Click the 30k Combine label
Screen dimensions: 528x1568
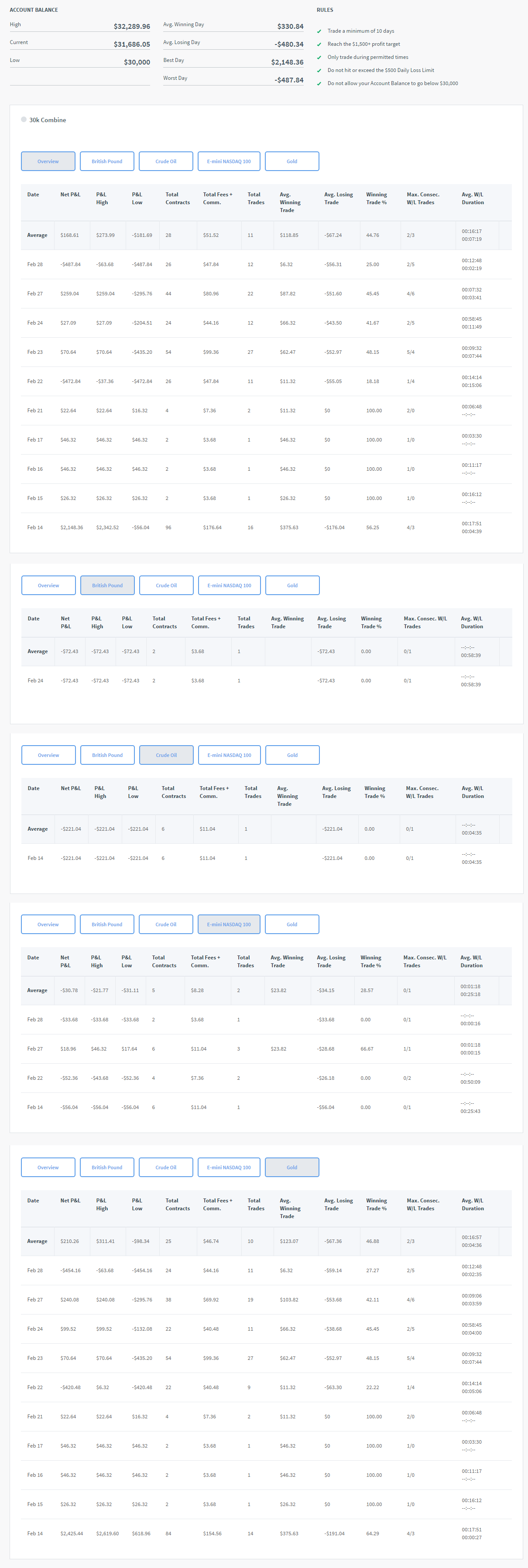[48, 120]
